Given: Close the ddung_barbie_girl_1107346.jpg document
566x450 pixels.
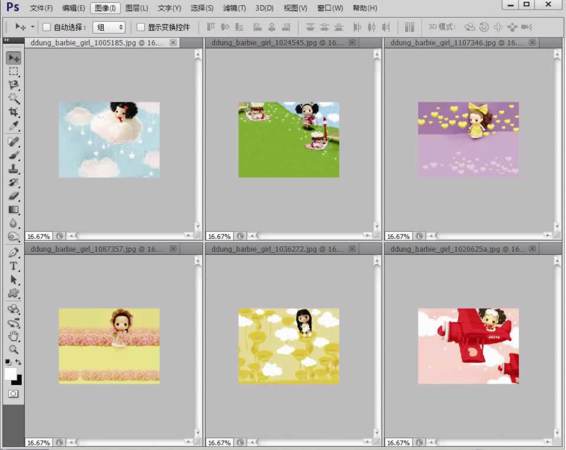Looking at the screenshot, I should (532, 43).
